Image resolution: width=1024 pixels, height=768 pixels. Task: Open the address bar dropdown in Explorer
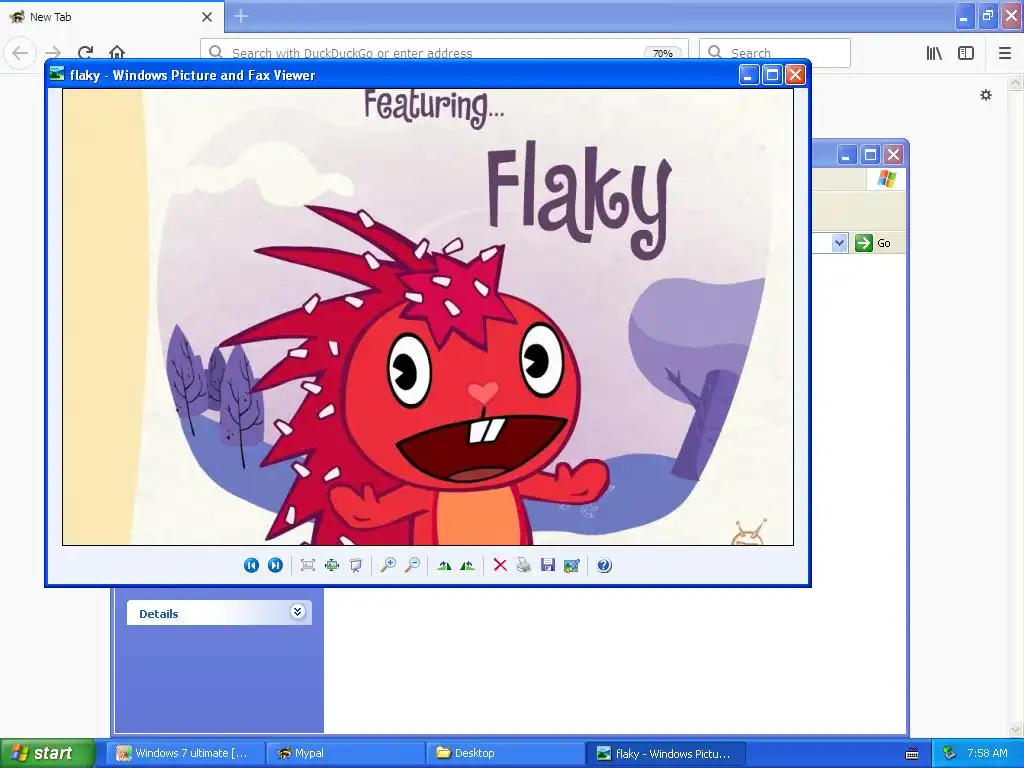839,243
